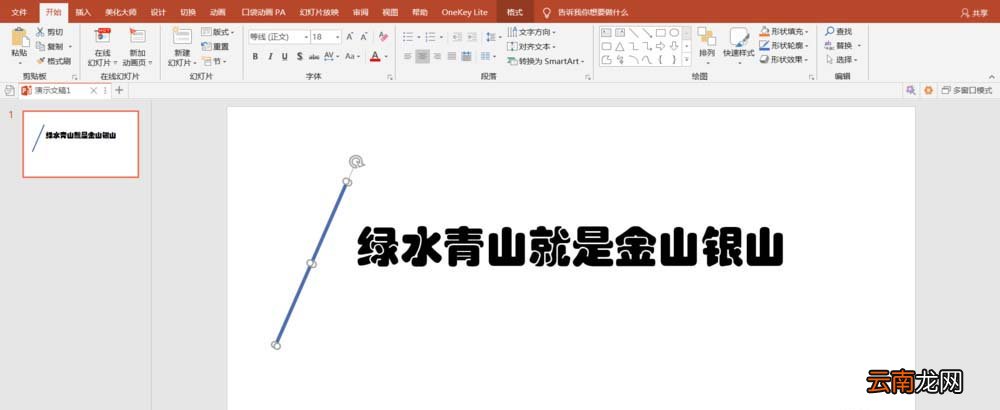Screen dimensions: 1000x410
Task: Click the Quick Styles (快速样式) icon
Action: tap(739, 36)
